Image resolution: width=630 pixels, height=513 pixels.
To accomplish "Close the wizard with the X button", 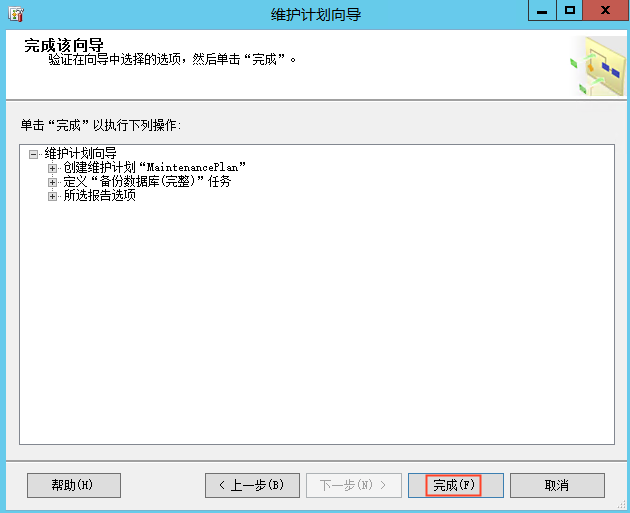I will [x=605, y=10].
